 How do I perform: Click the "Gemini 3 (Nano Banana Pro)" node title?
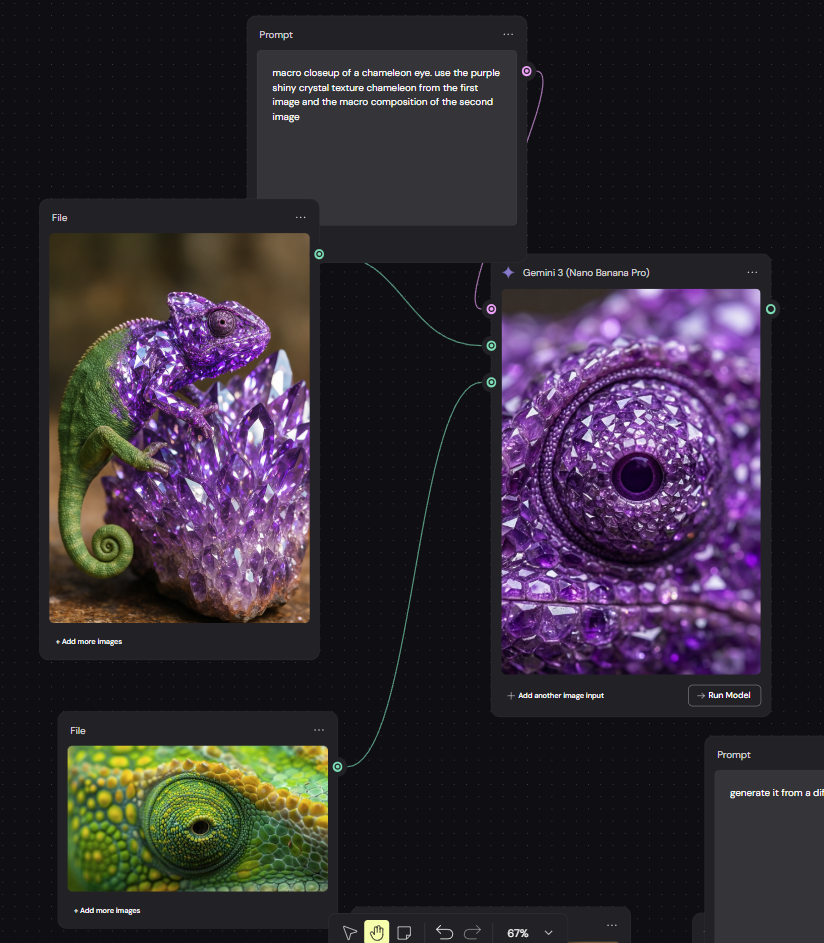[586, 272]
